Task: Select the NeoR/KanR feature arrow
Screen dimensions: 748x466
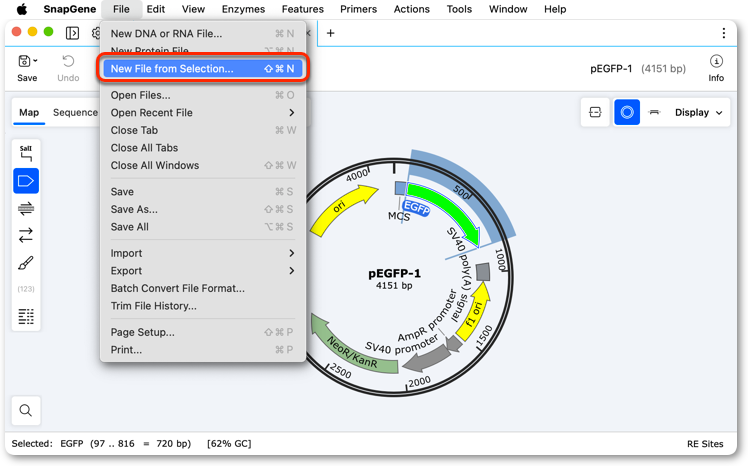Action: [x=354, y=345]
